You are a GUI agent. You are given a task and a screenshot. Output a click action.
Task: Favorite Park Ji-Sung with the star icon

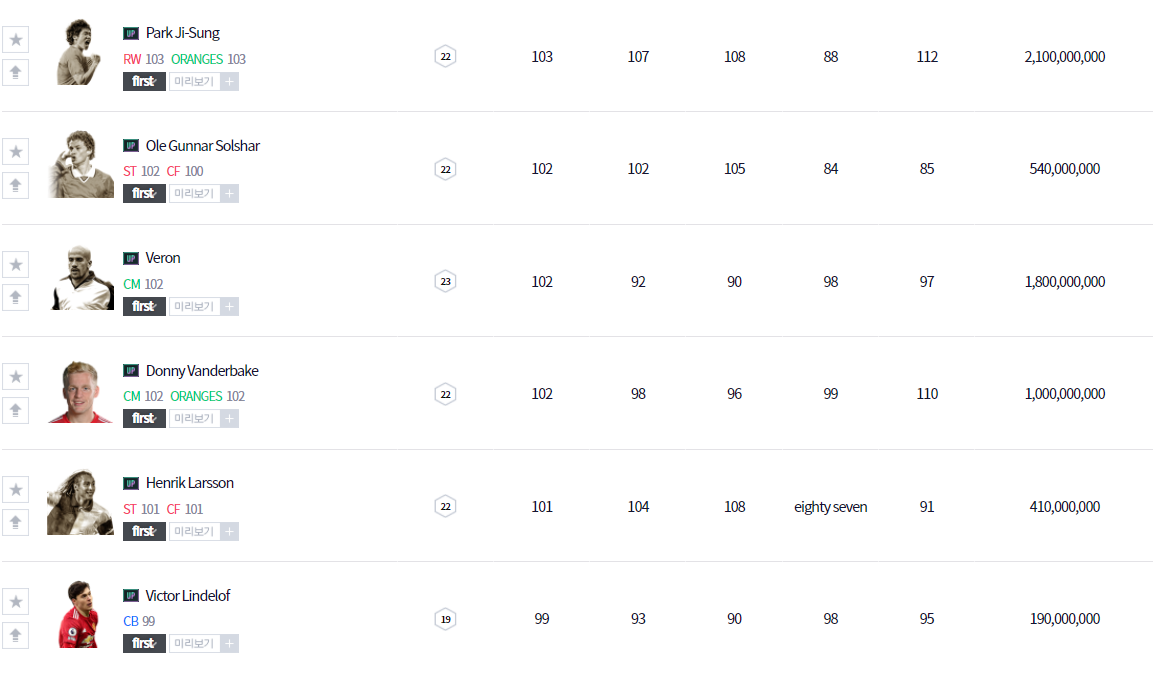16,40
